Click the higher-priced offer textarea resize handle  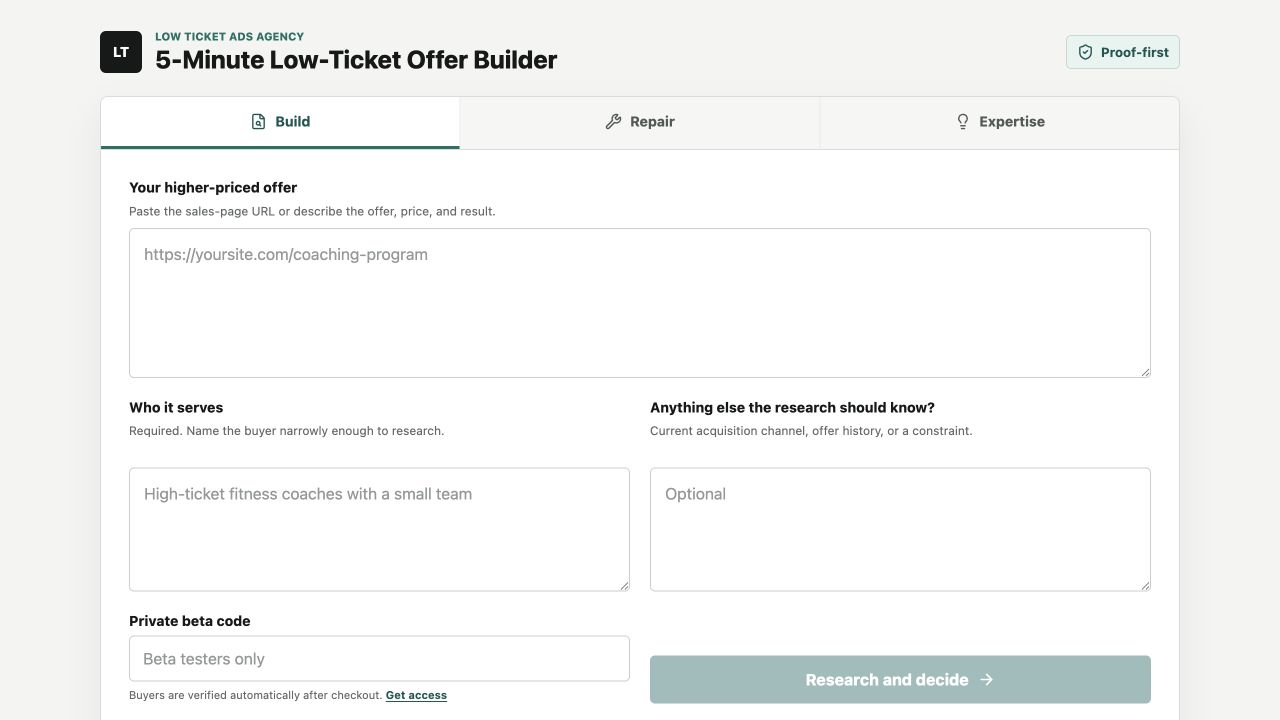1145,372
